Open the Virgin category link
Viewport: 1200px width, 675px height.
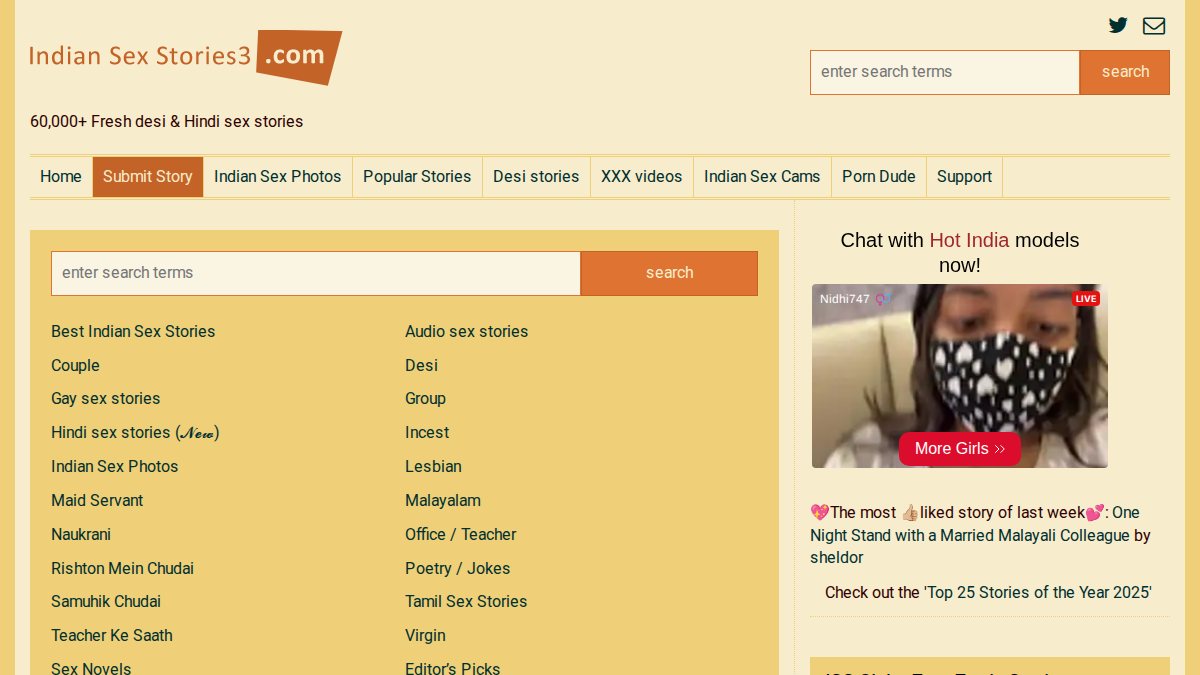click(426, 636)
